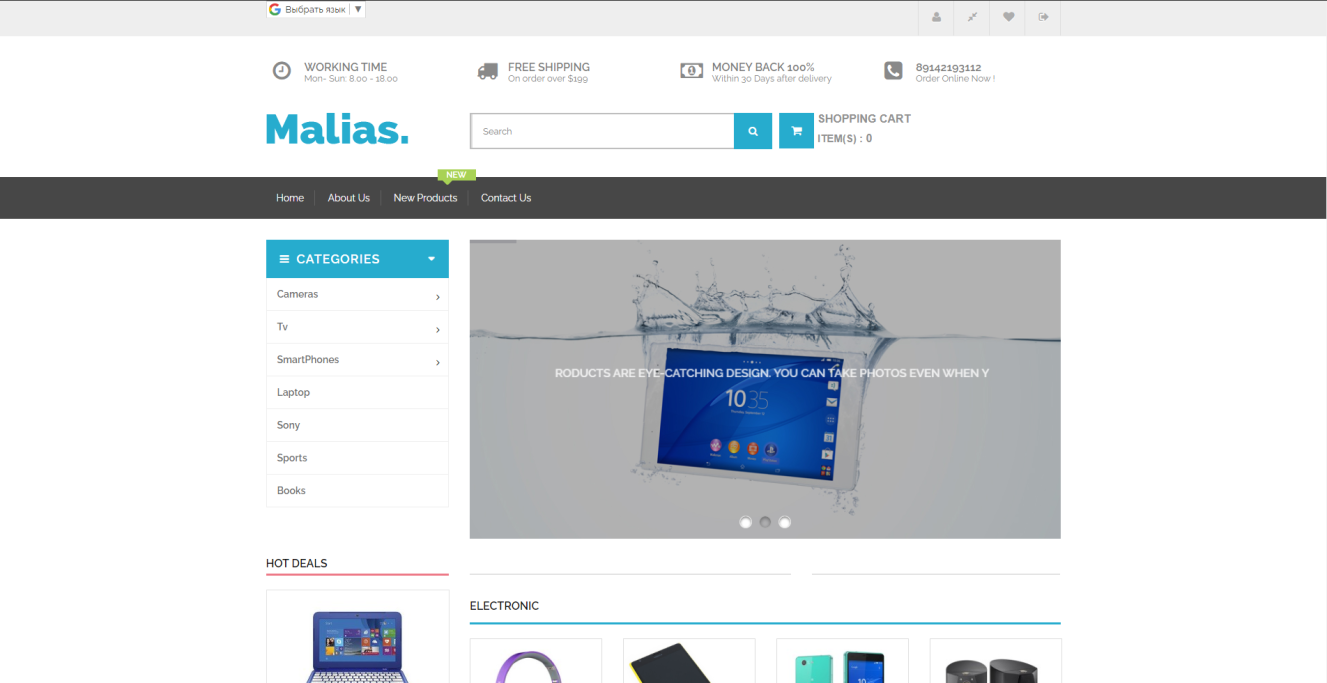Click the banknote icon beside Money Back
The height and width of the screenshot is (683, 1327).
(691, 70)
